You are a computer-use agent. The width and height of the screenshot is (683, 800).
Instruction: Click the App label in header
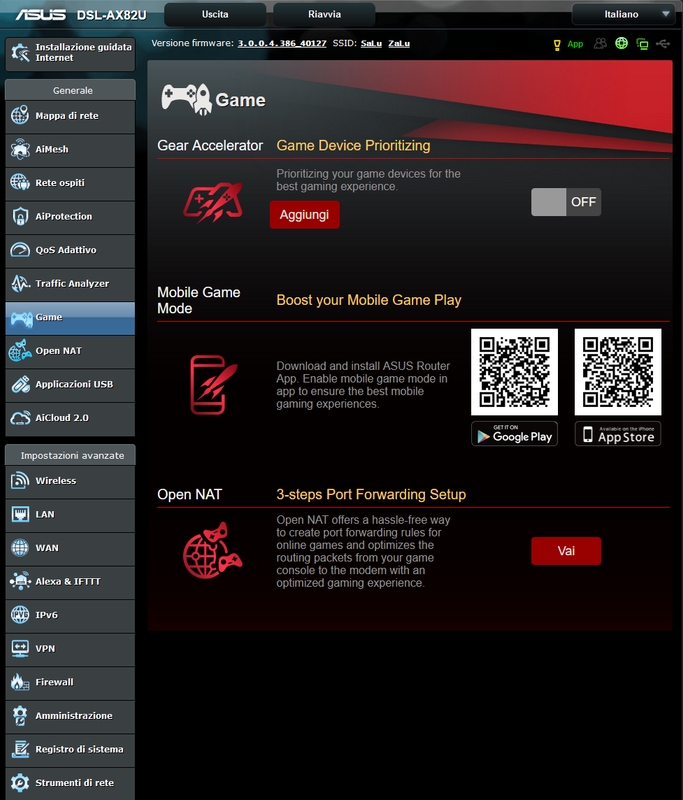click(x=575, y=44)
